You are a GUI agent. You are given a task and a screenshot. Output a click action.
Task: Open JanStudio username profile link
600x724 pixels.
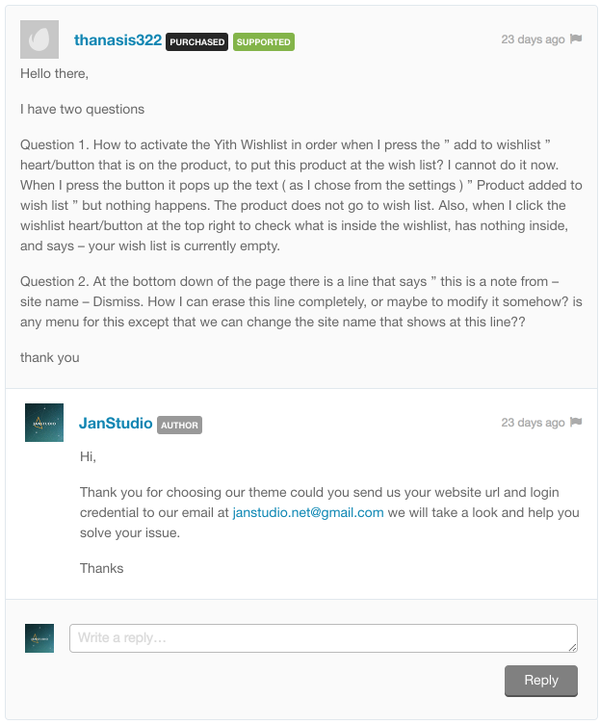tap(115, 423)
